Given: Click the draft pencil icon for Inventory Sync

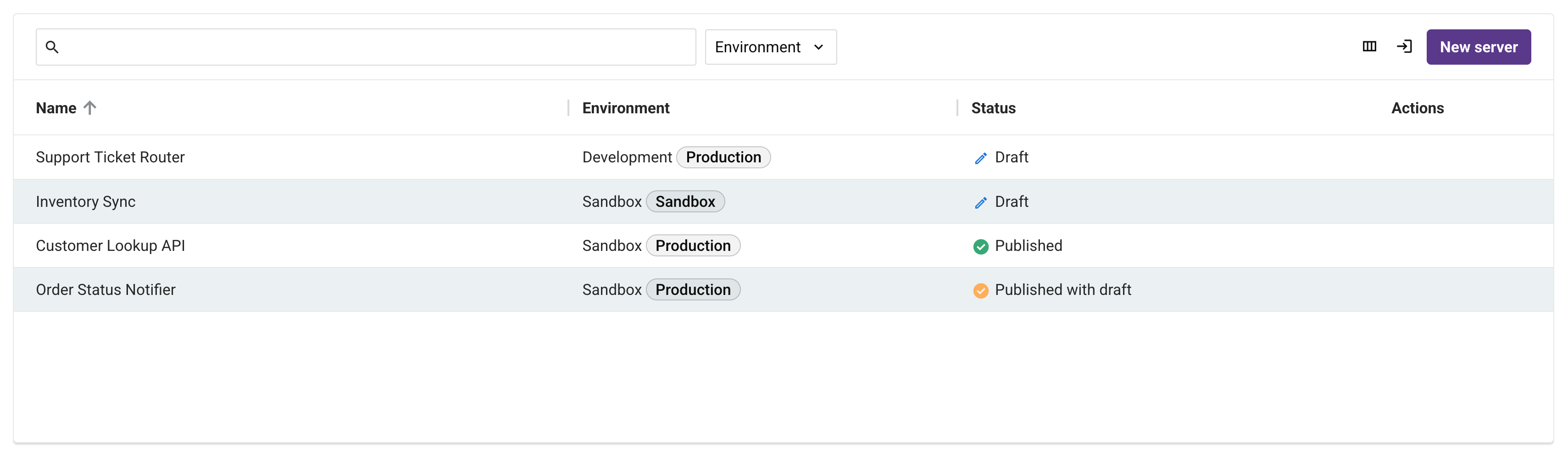Looking at the screenshot, I should (980, 203).
